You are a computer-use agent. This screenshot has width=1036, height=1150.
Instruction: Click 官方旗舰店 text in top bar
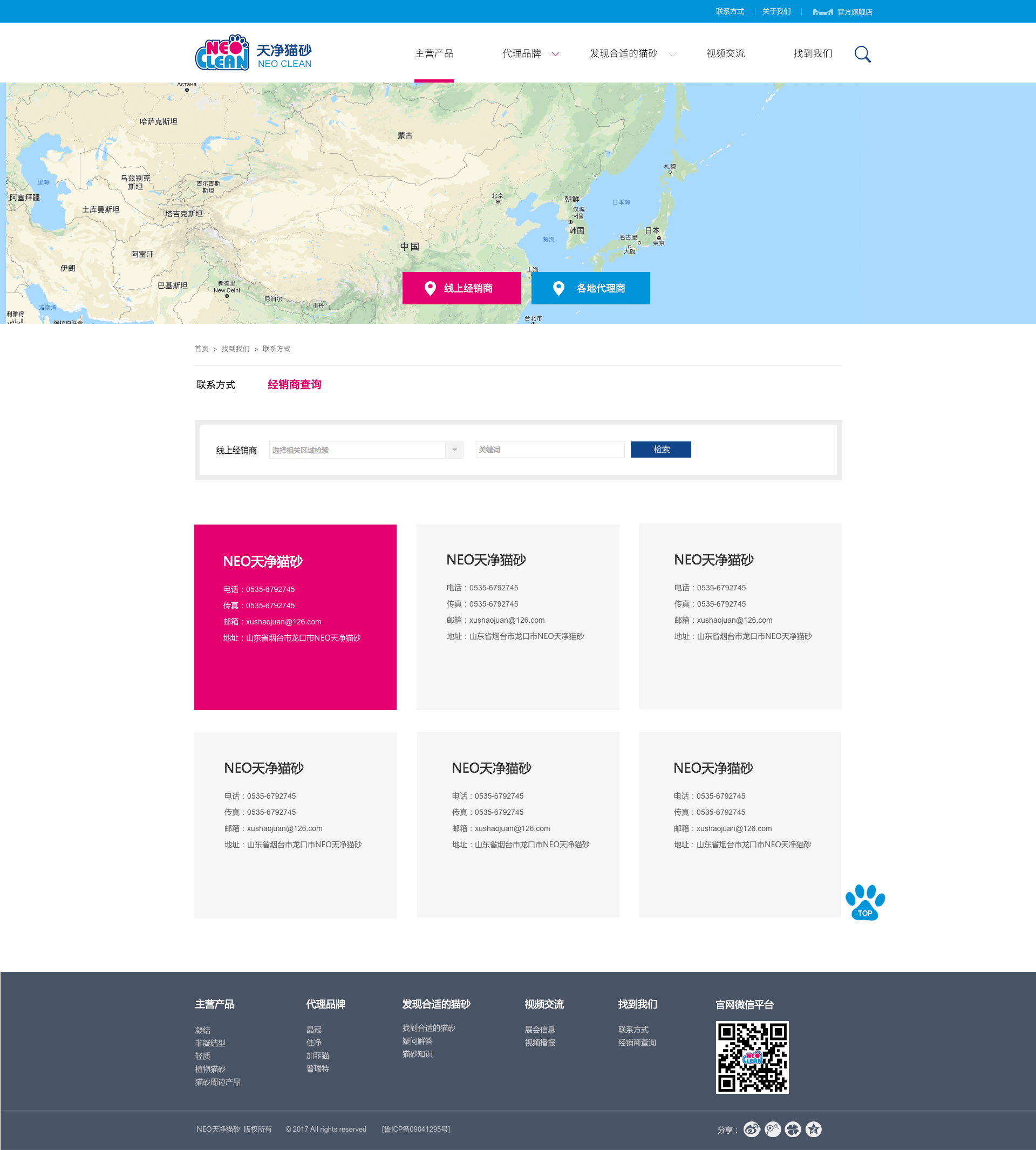[854, 12]
